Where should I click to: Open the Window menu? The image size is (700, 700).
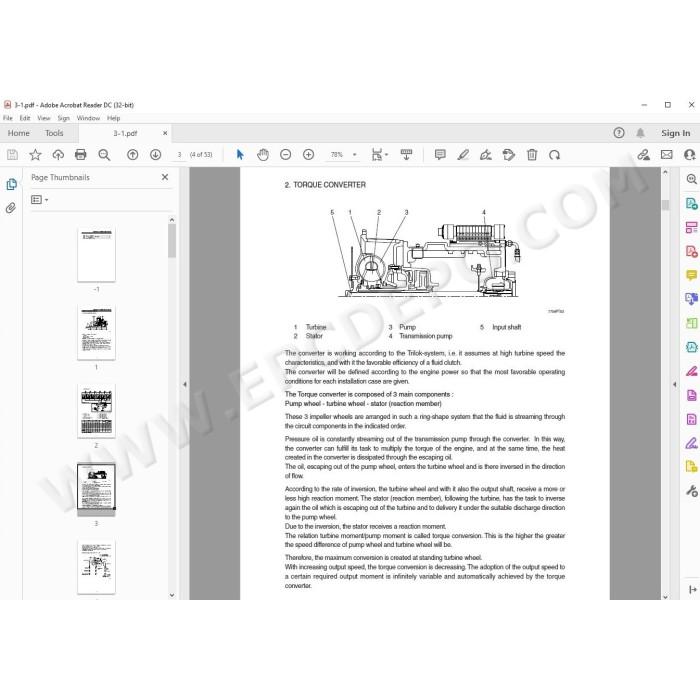pyautogui.click(x=88, y=118)
